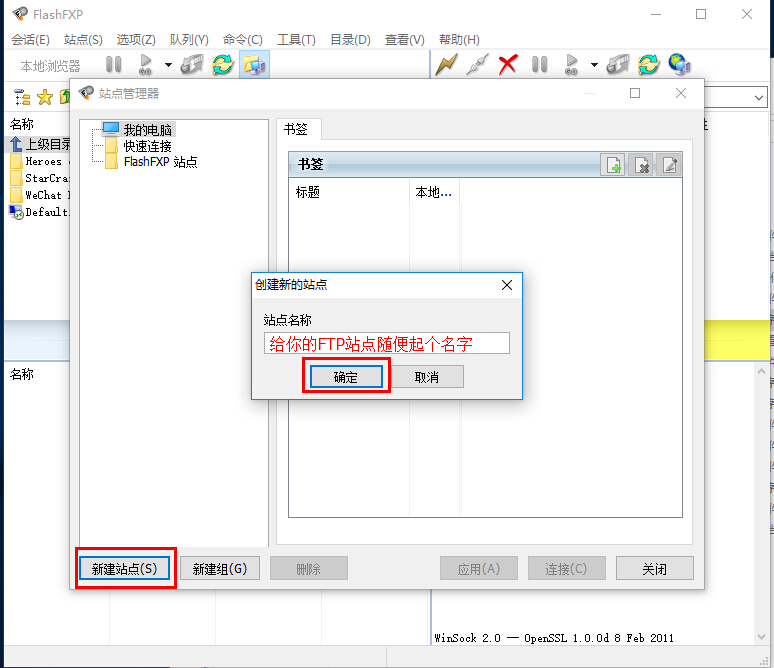774x668 pixels.
Task: Close the 创建新的站点 dialog
Action: (x=507, y=285)
